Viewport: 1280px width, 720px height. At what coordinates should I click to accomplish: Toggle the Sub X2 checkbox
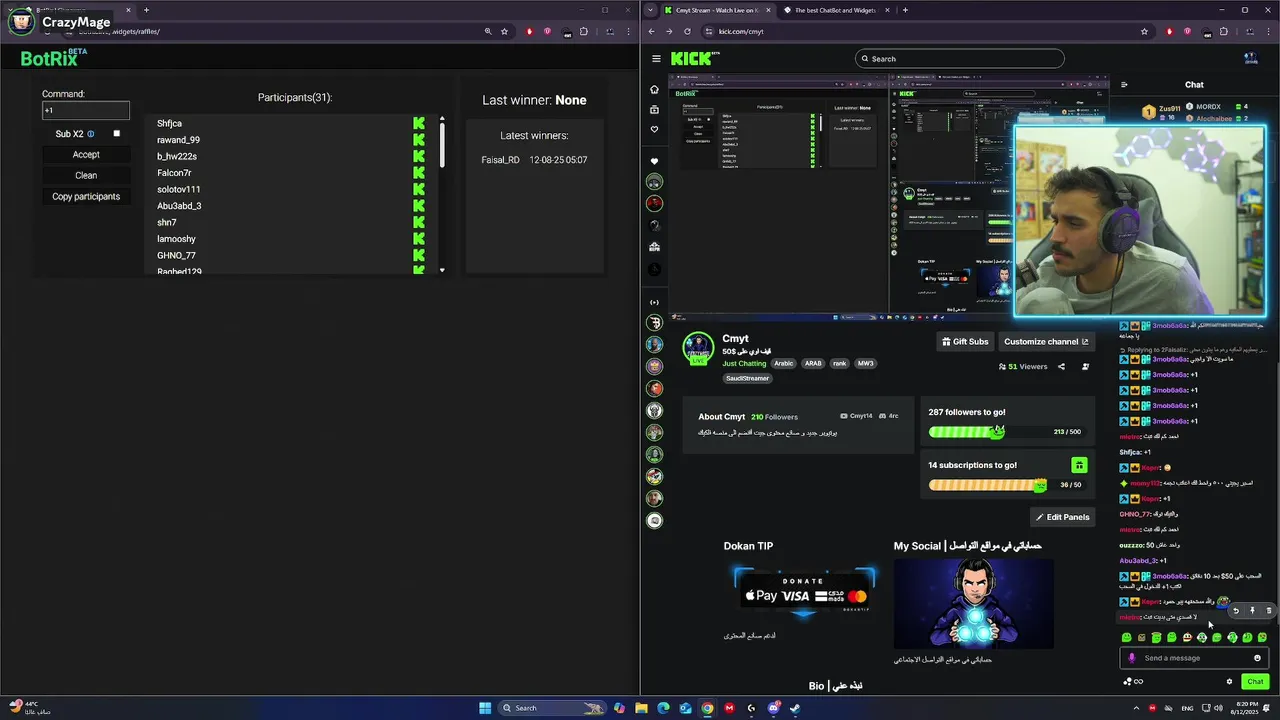point(116,133)
